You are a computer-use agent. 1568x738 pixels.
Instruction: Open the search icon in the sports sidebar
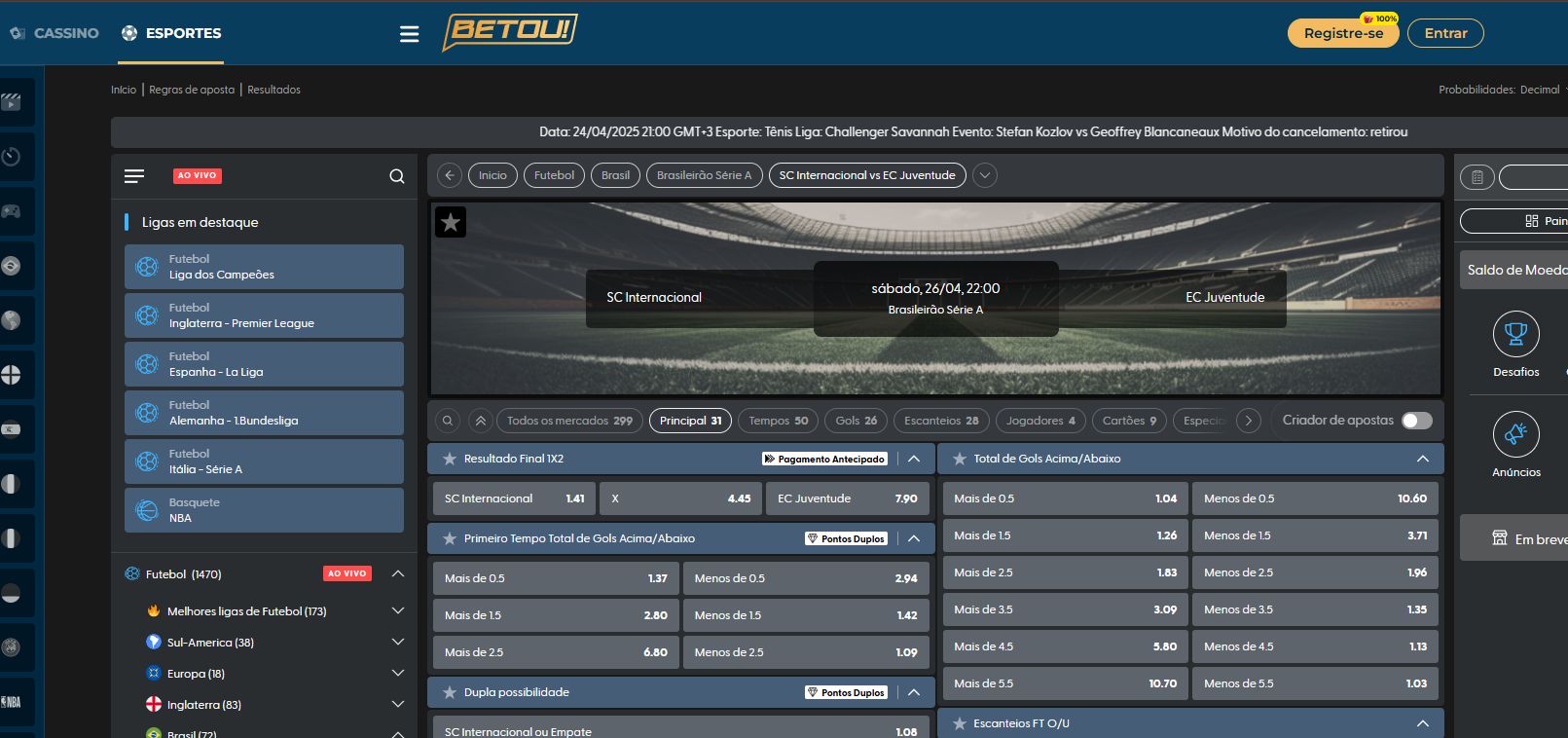[x=397, y=176]
